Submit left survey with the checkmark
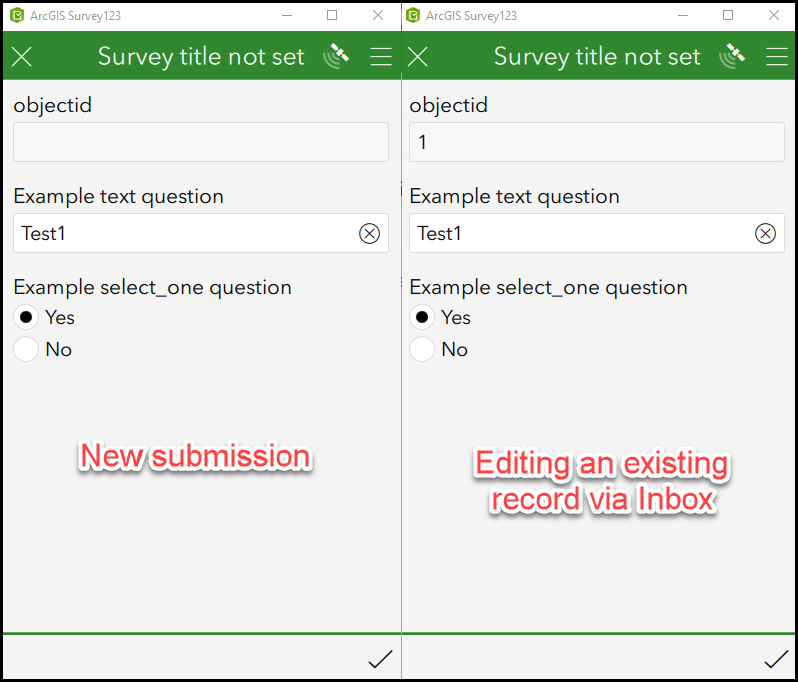 click(380, 659)
